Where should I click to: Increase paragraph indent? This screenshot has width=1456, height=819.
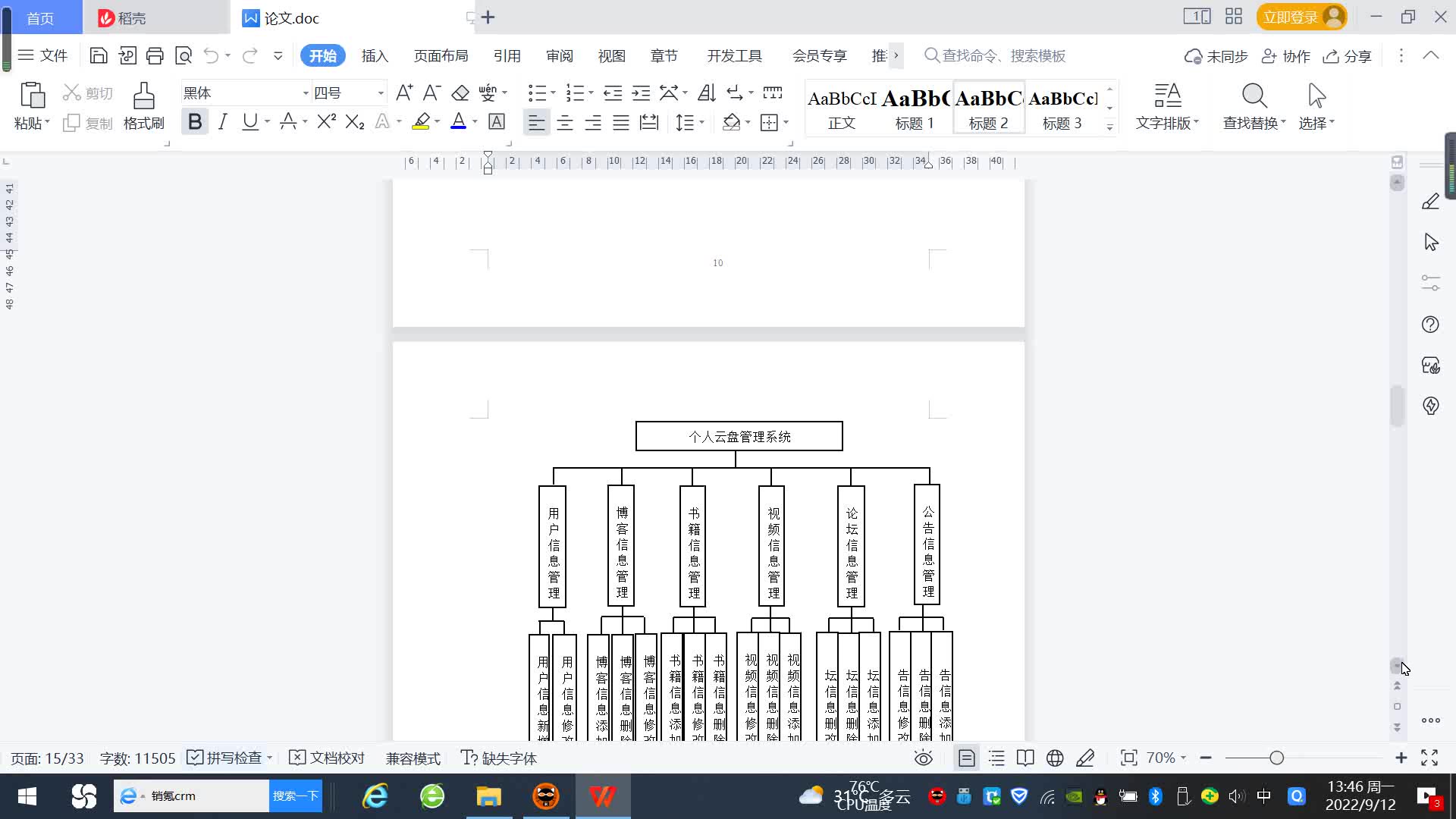tap(641, 93)
